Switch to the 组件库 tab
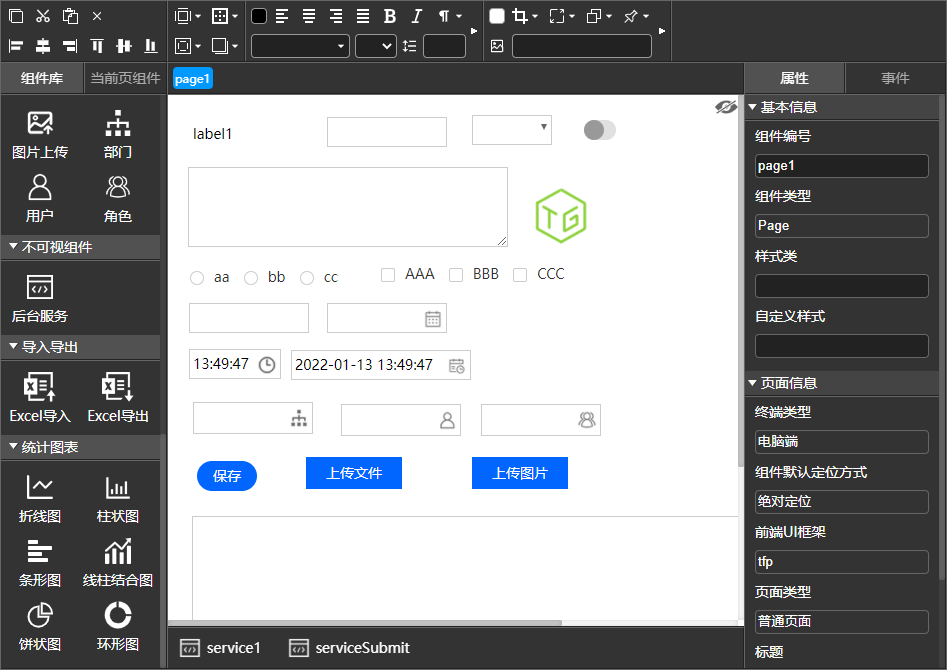Viewport: 947px width, 670px height. (x=42, y=78)
